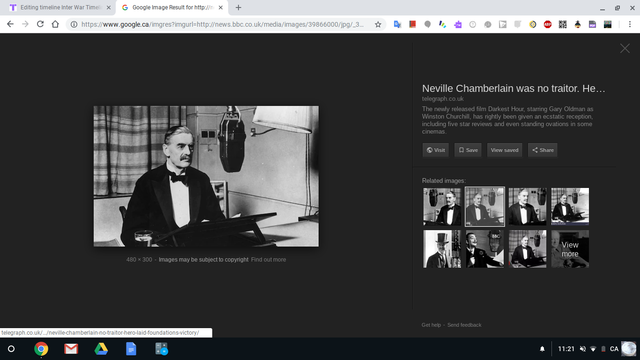The height and width of the screenshot is (360, 640).
Task: Open the browser home page
Action: pyautogui.click(x=55, y=24)
